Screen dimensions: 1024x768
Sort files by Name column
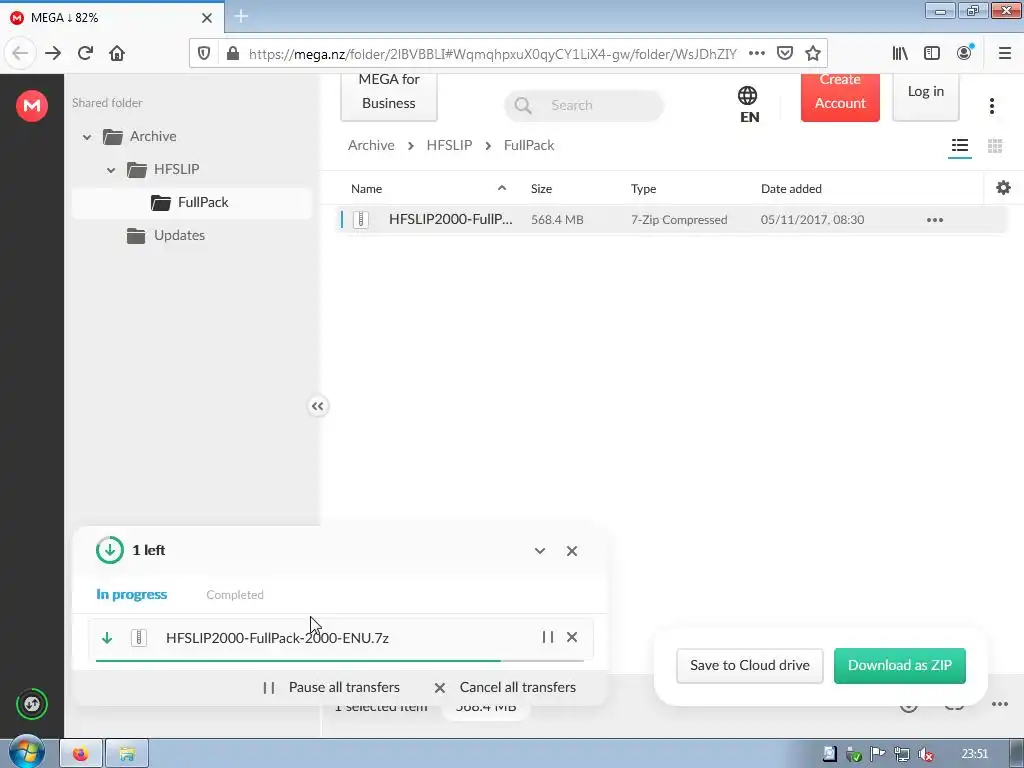point(366,189)
